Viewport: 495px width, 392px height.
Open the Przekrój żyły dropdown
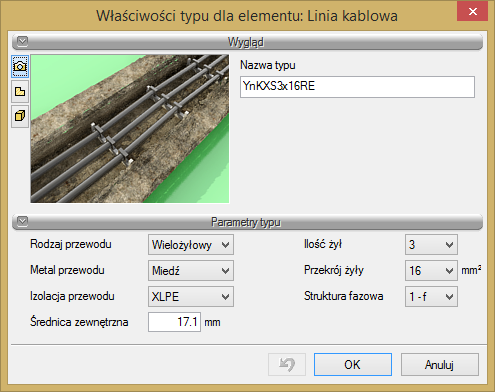point(431,270)
